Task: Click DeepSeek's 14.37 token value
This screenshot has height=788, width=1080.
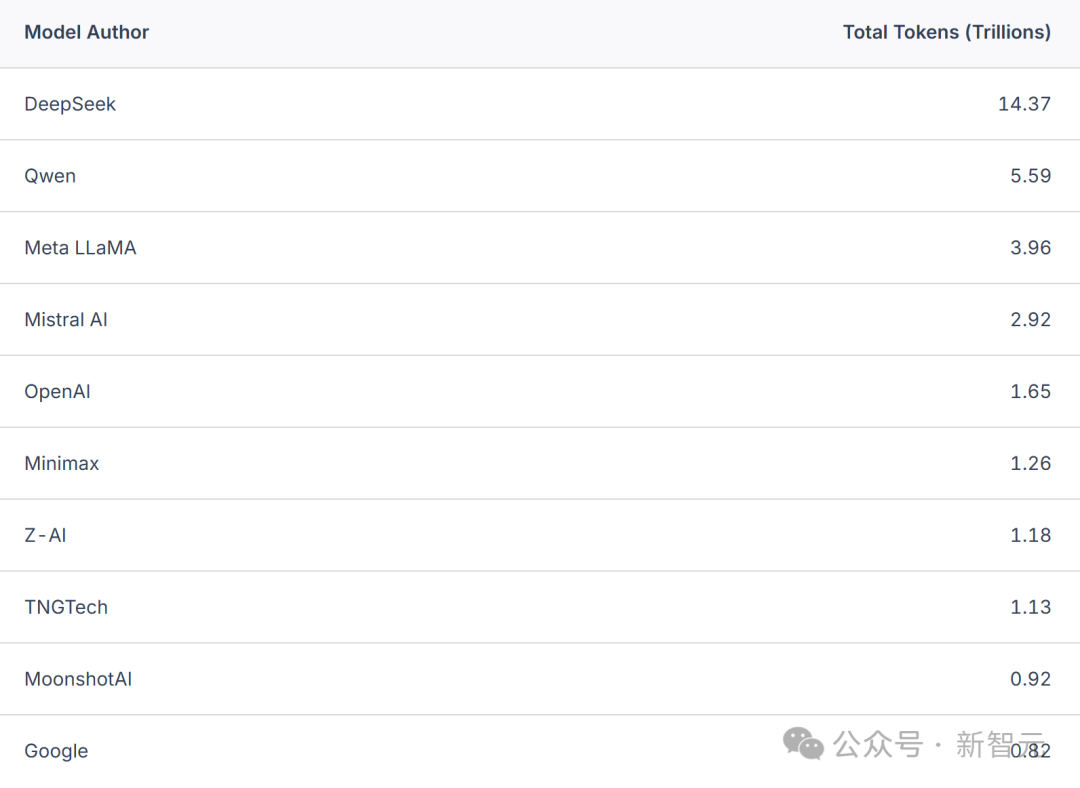Action: (x=1024, y=104)
